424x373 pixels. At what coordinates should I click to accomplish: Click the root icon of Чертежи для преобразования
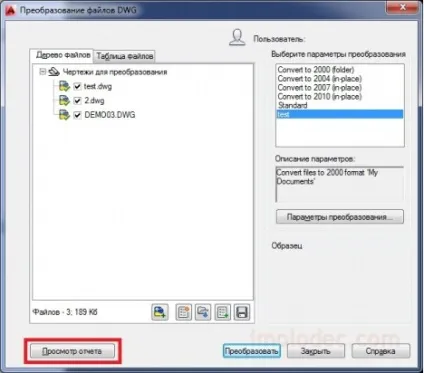pyautogui.click(x=54, y=72)
